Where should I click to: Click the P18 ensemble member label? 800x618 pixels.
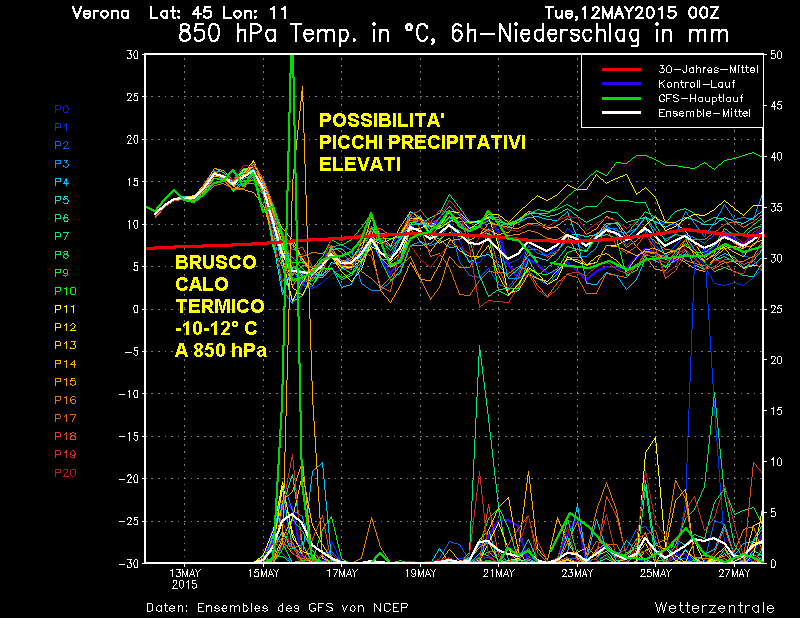[x=65, y=436]
